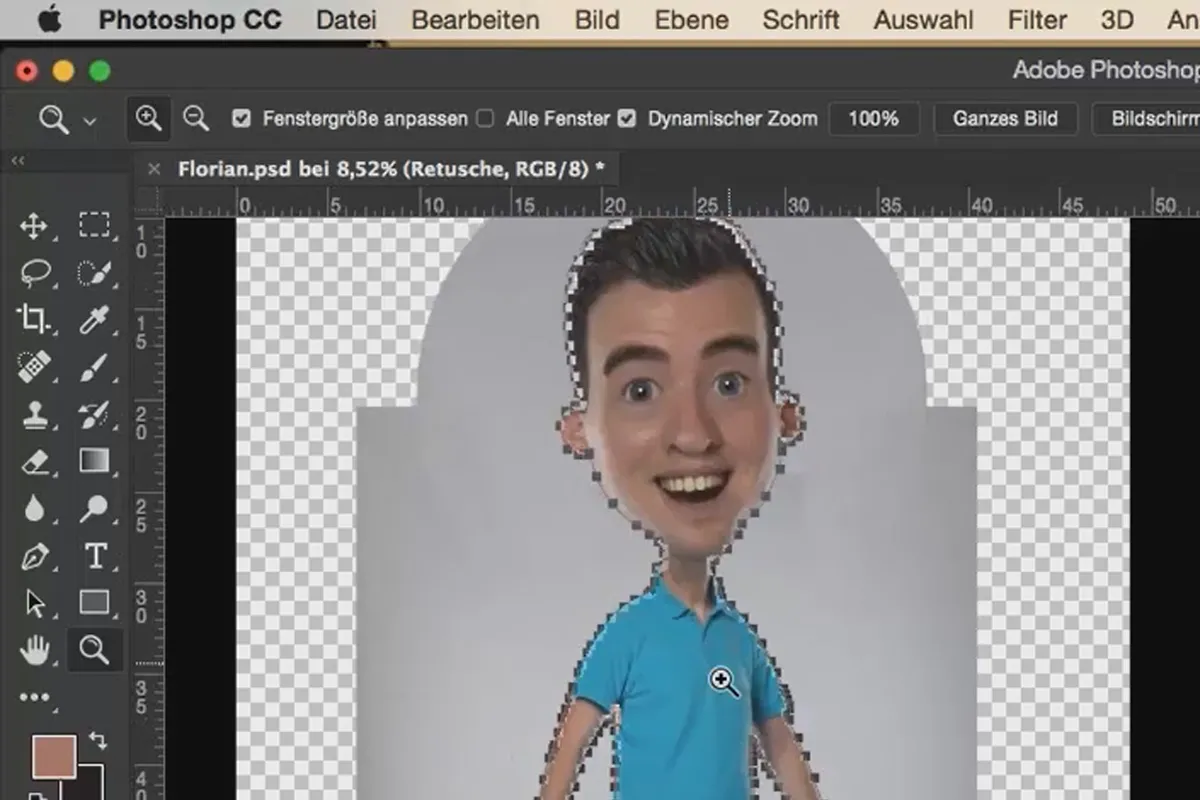Image resolution: width=1200 pixels, height=800 pixels.
Task: Choose the Crop tool
Action: tap(33, 320)
